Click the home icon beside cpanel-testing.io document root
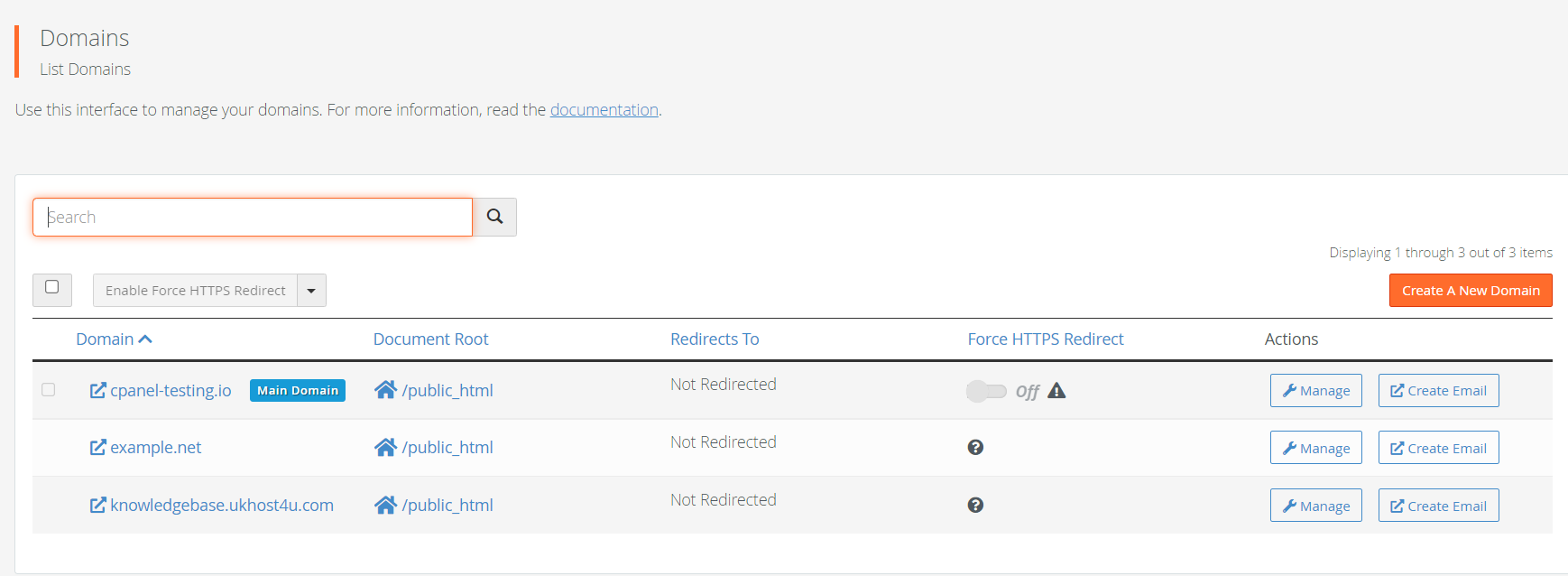 385,390
